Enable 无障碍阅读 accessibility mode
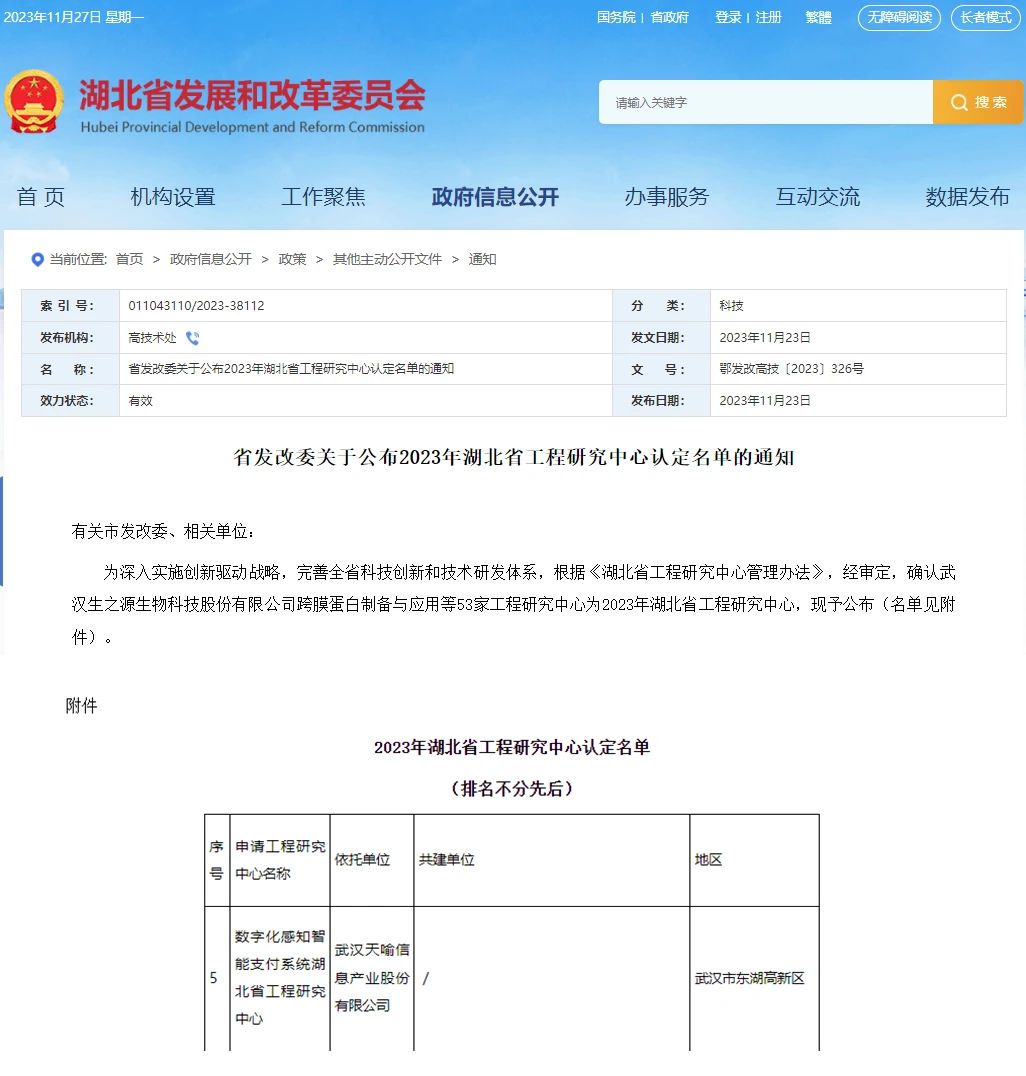The image size is (1026, 1076). (x=899, y=17)
